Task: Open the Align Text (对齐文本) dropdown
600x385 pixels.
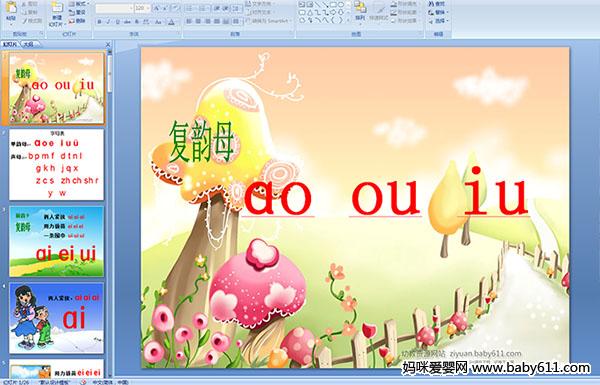Action: [261, 12]
